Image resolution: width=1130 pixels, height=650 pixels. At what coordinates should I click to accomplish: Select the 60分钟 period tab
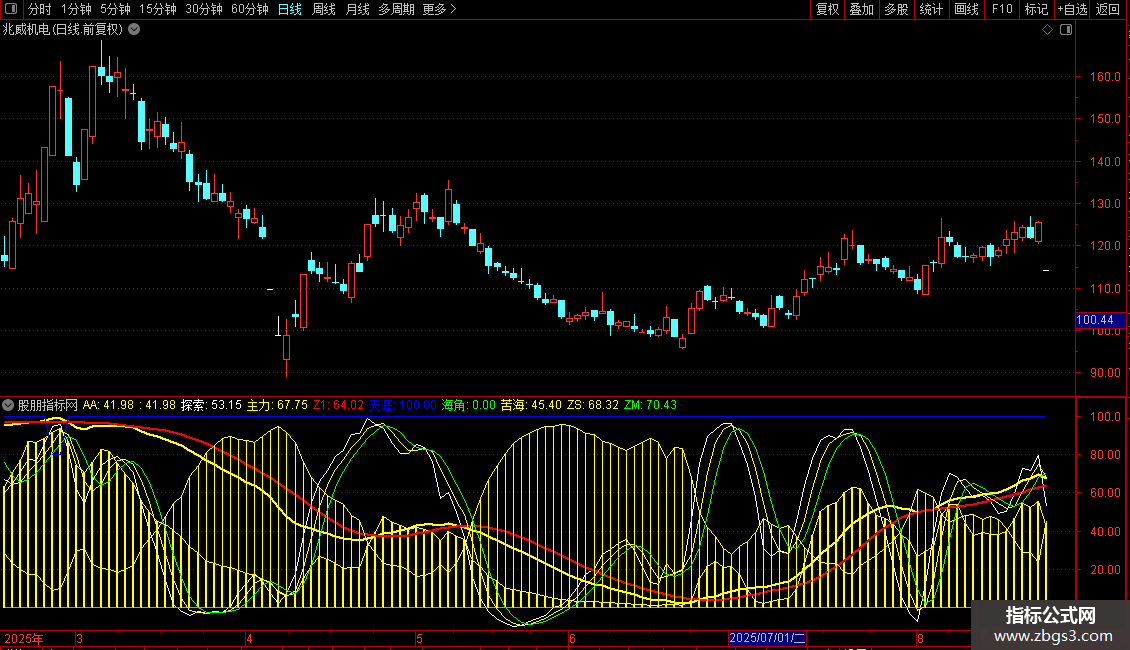(249, 9)
